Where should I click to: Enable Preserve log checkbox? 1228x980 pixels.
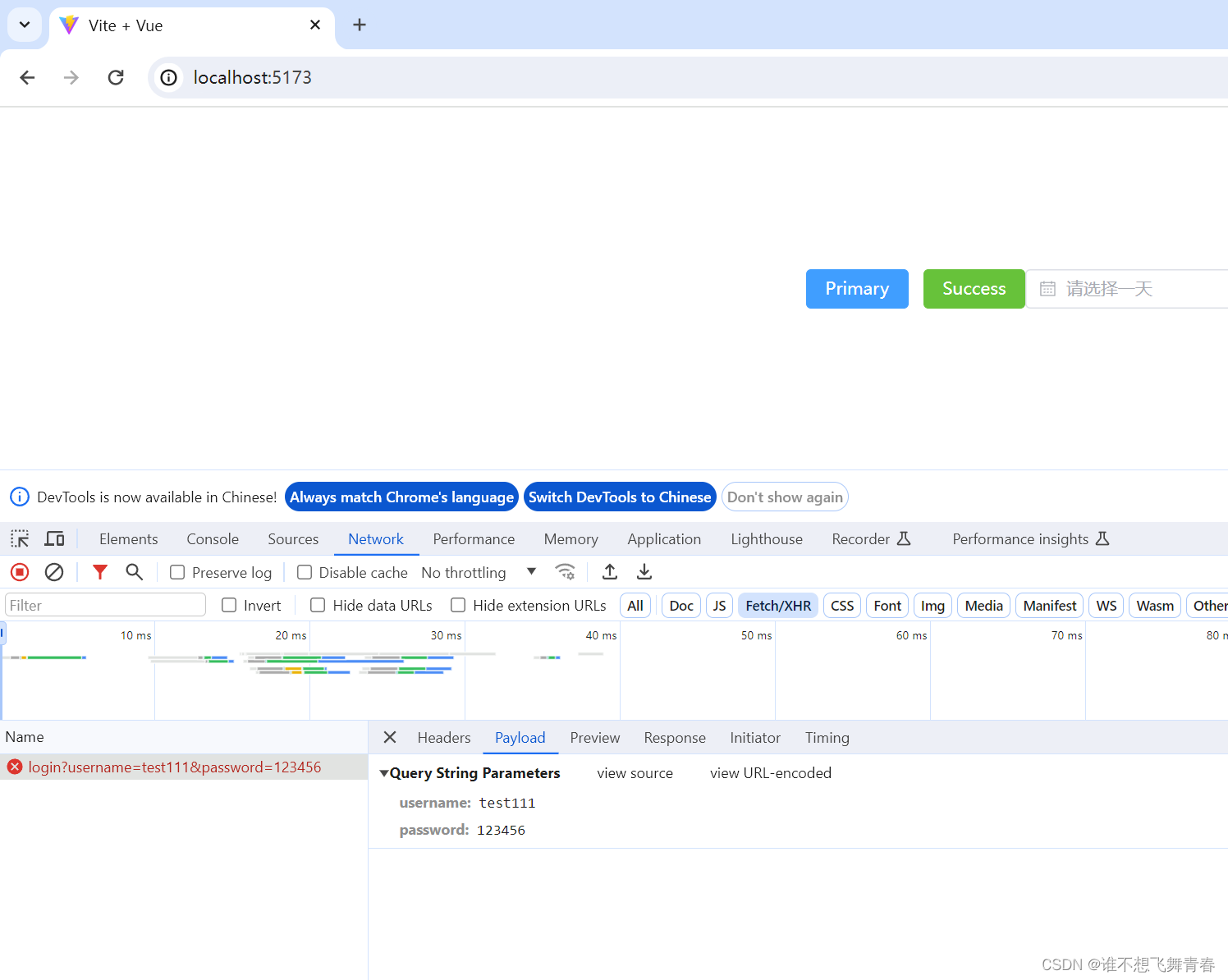(177, 572)
